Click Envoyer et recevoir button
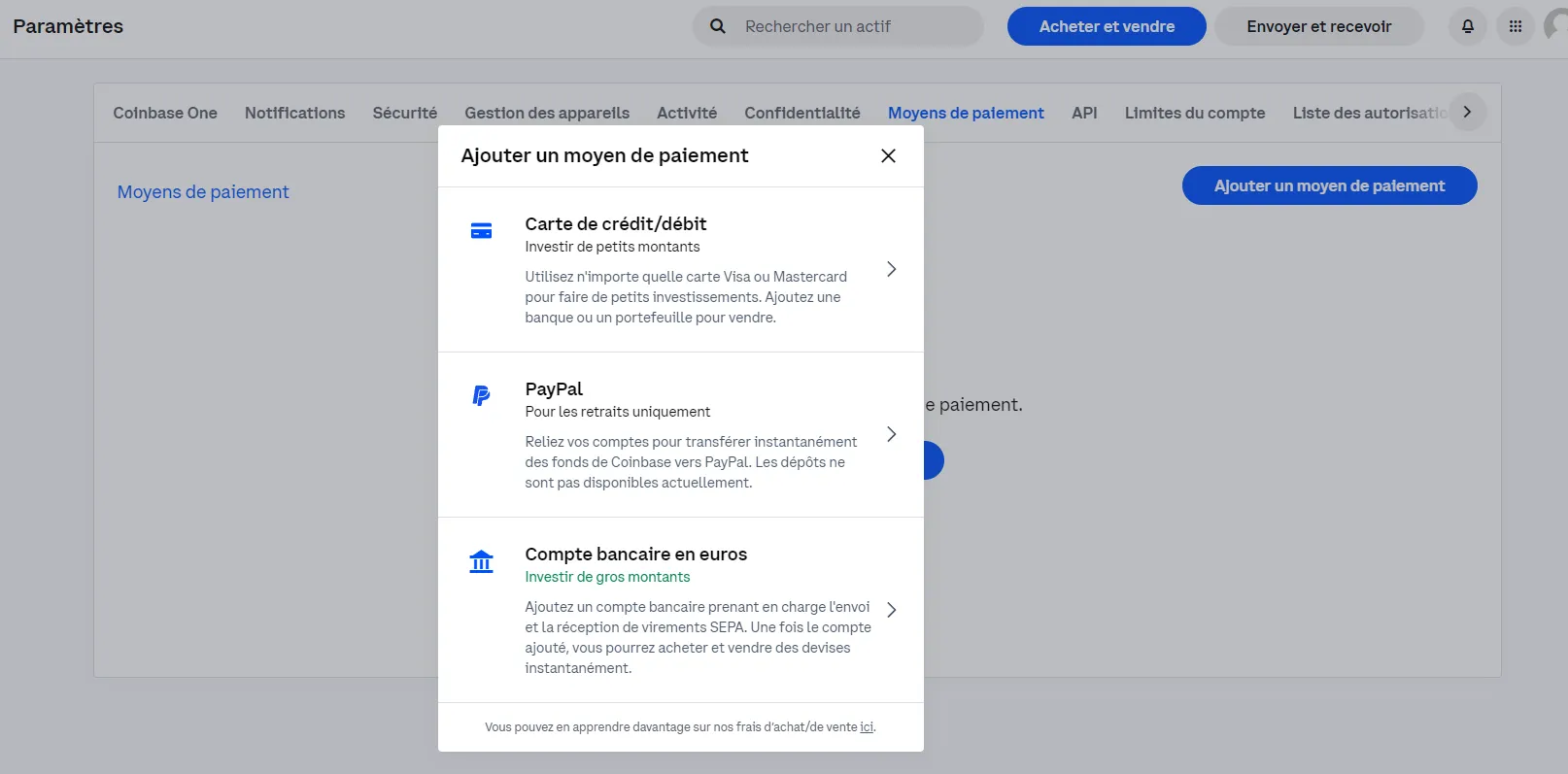Image resolution: width=1568 pixels, height=774 pixels. 1319,26
